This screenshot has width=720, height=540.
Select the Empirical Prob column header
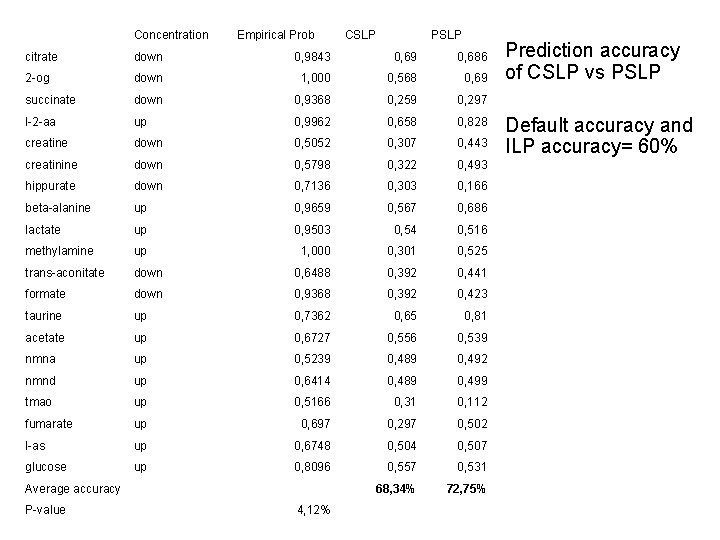coord(276,35)
